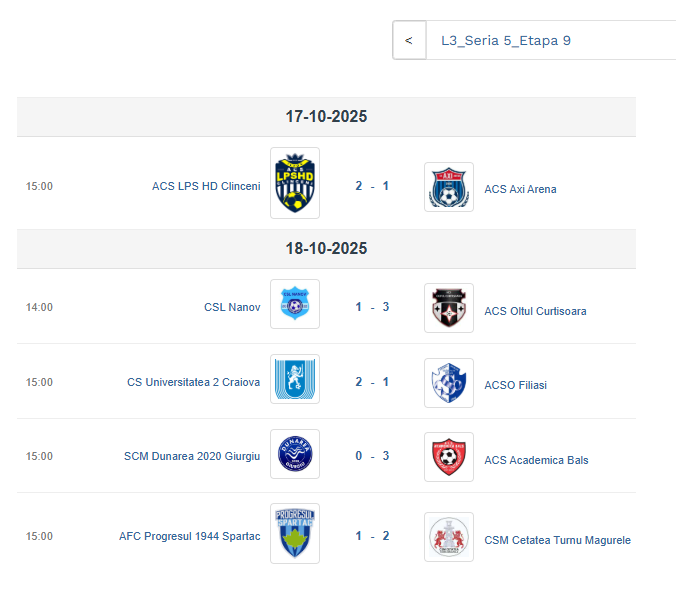Open the ACS LPS HD Clinceni team link

tap(206, 186)
